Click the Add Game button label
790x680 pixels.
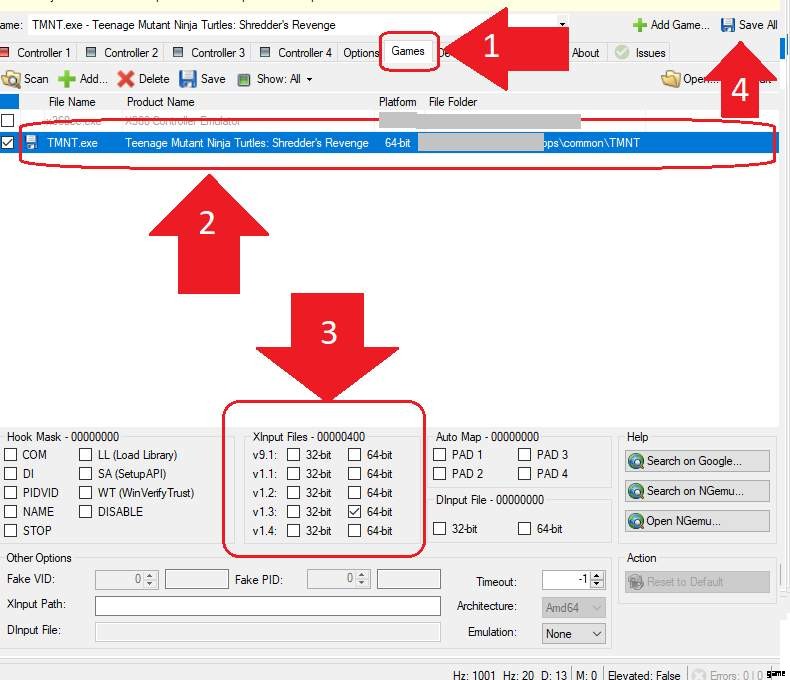click(680, 25)
